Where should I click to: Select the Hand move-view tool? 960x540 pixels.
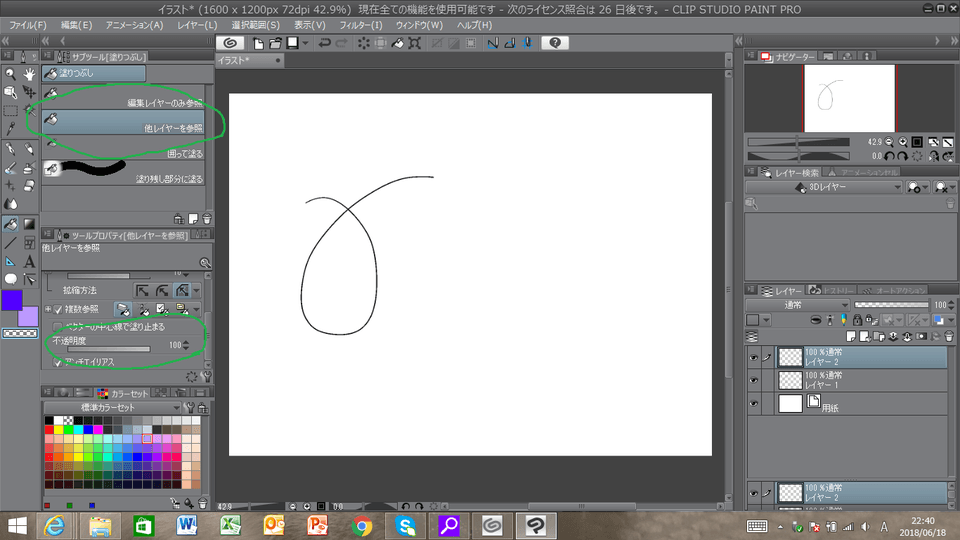coord(29,74)
